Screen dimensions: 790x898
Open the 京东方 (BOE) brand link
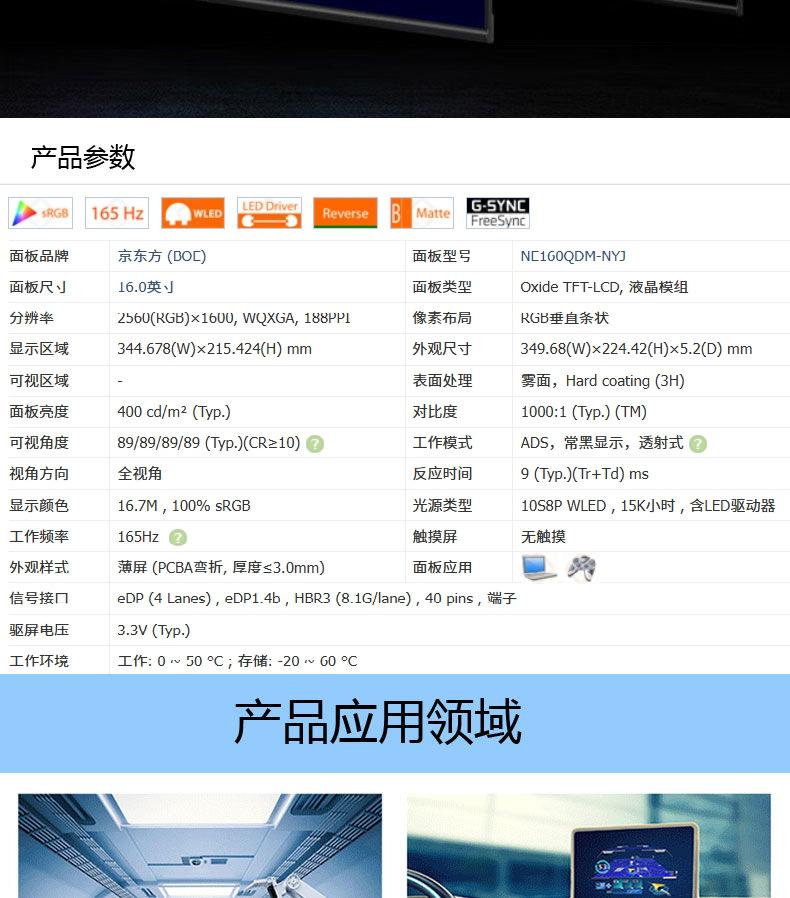[162, 256]
